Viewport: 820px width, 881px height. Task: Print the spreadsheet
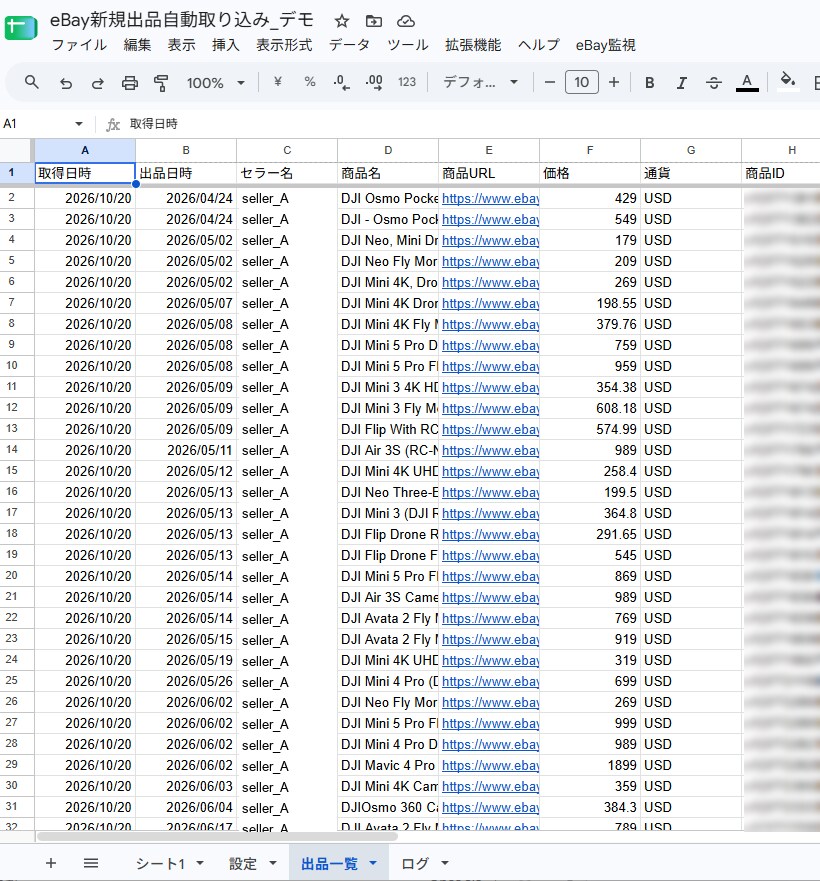[130, 83]
